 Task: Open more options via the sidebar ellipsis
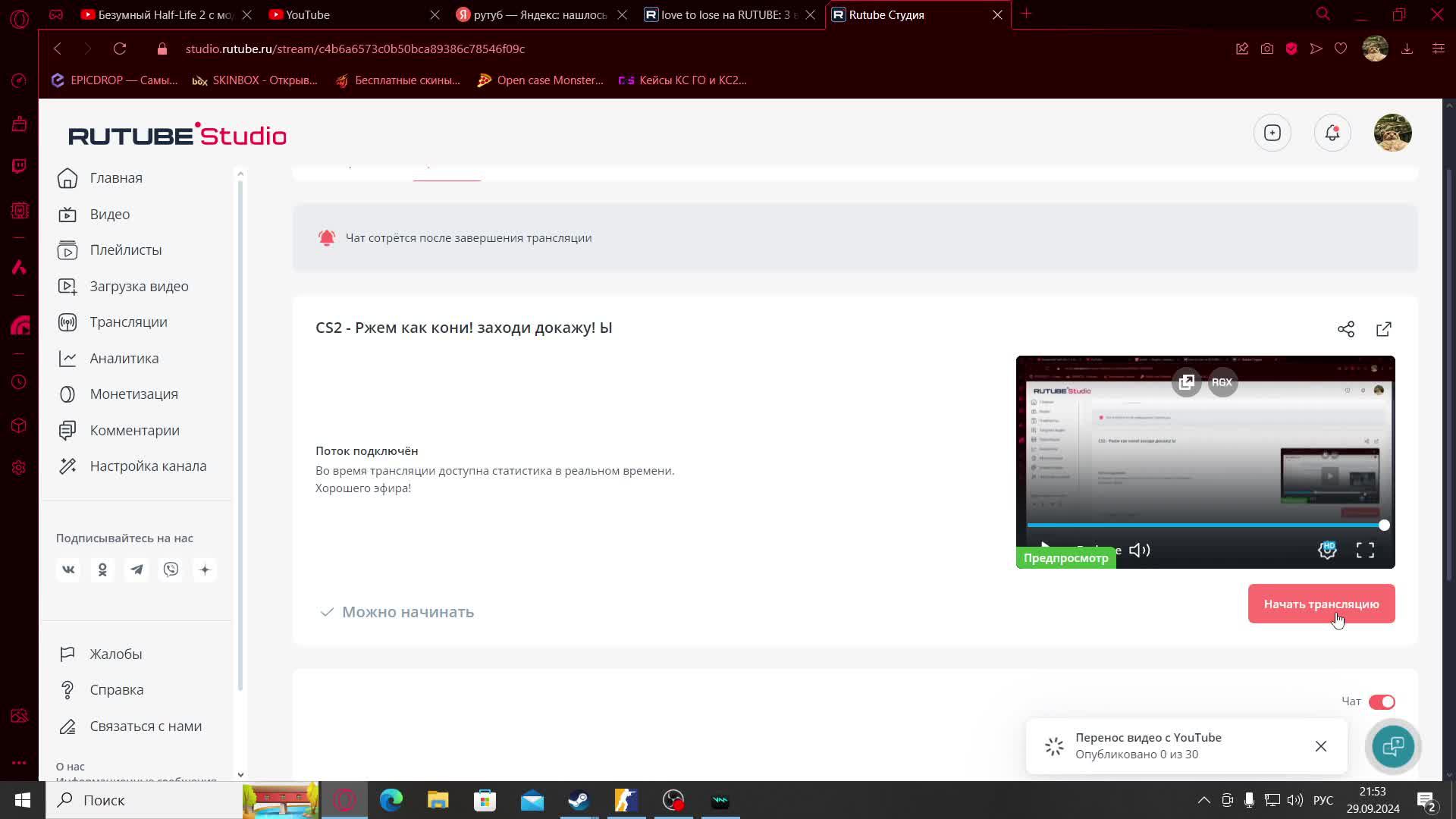pos(19,762)
